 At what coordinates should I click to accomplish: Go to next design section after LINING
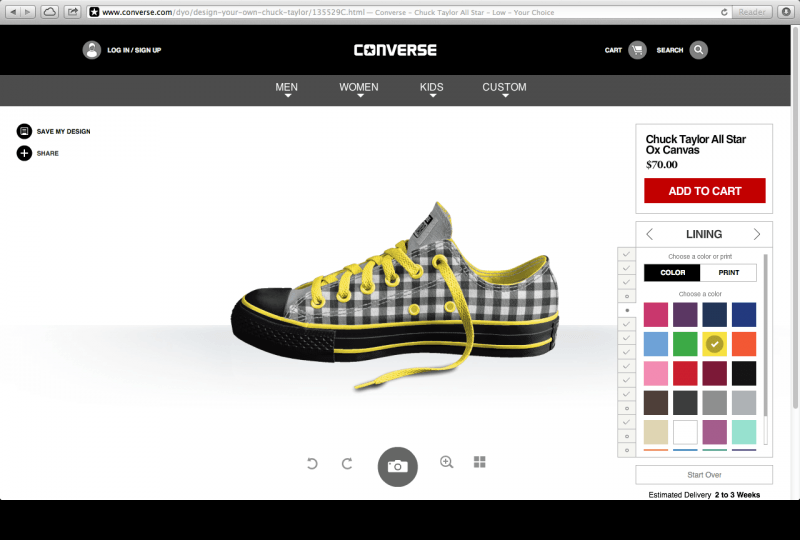(x=757, y=234)
